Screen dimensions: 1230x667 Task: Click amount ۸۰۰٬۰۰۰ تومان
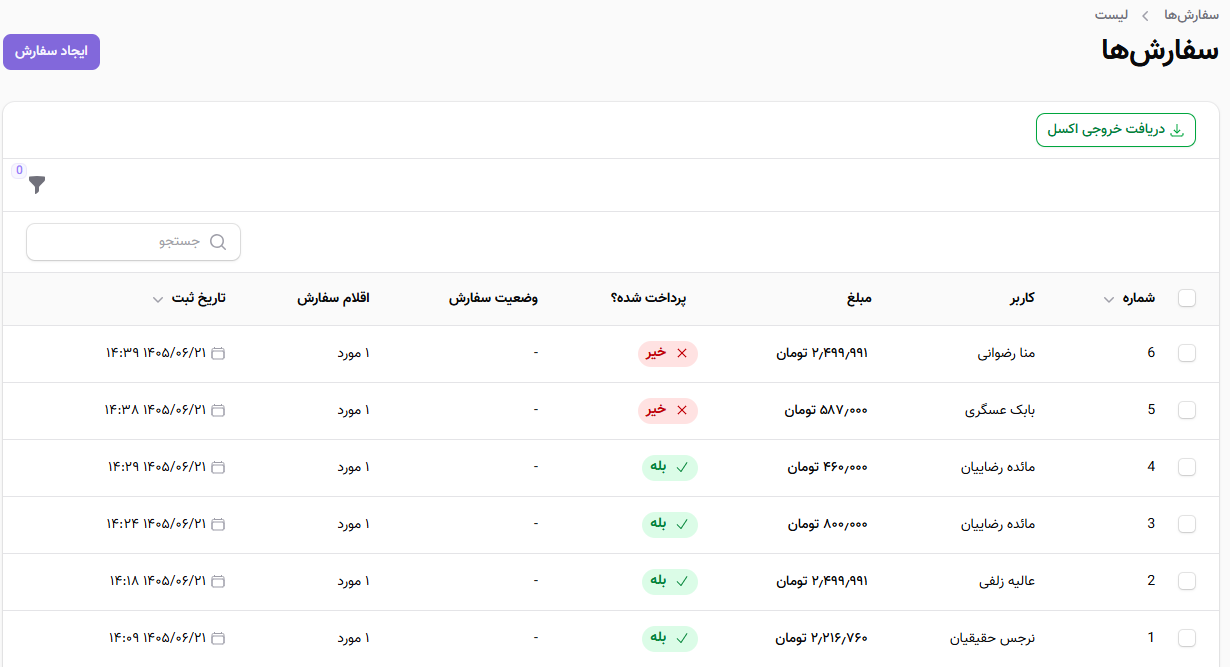(828, 524)
